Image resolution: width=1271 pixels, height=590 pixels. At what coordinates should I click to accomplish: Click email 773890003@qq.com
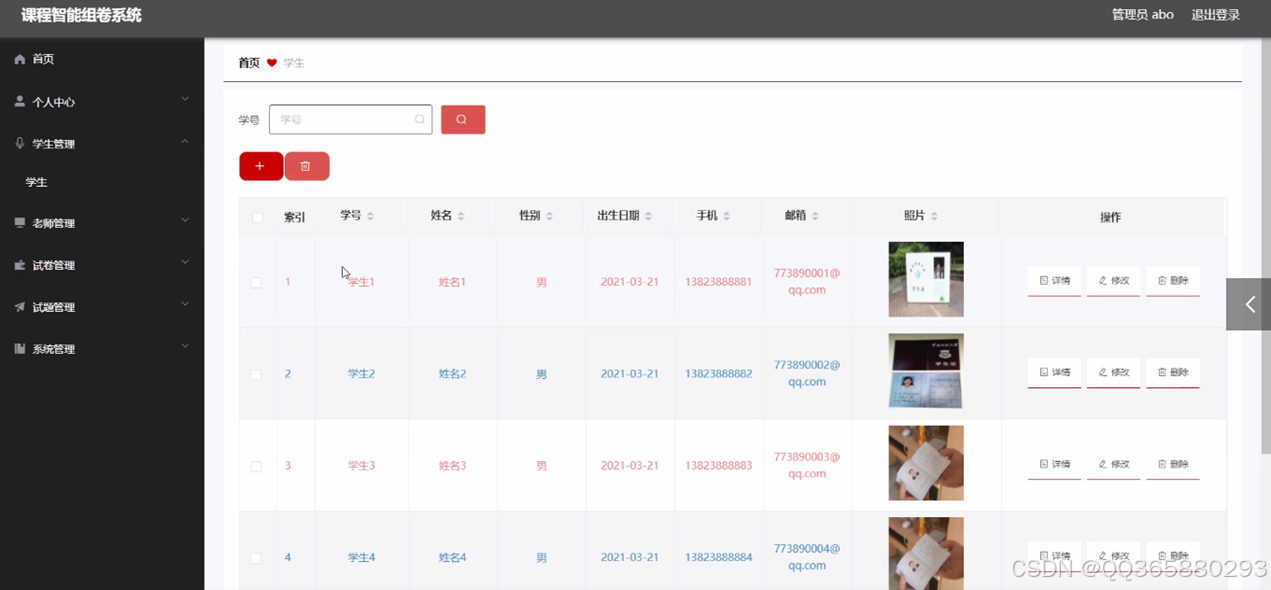click(807, 465)
